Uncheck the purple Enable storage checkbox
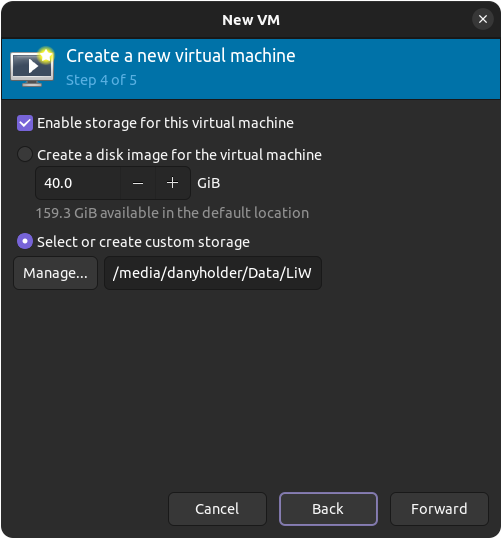502x539 pixels. pyautogui.click(x=25, y=123)
